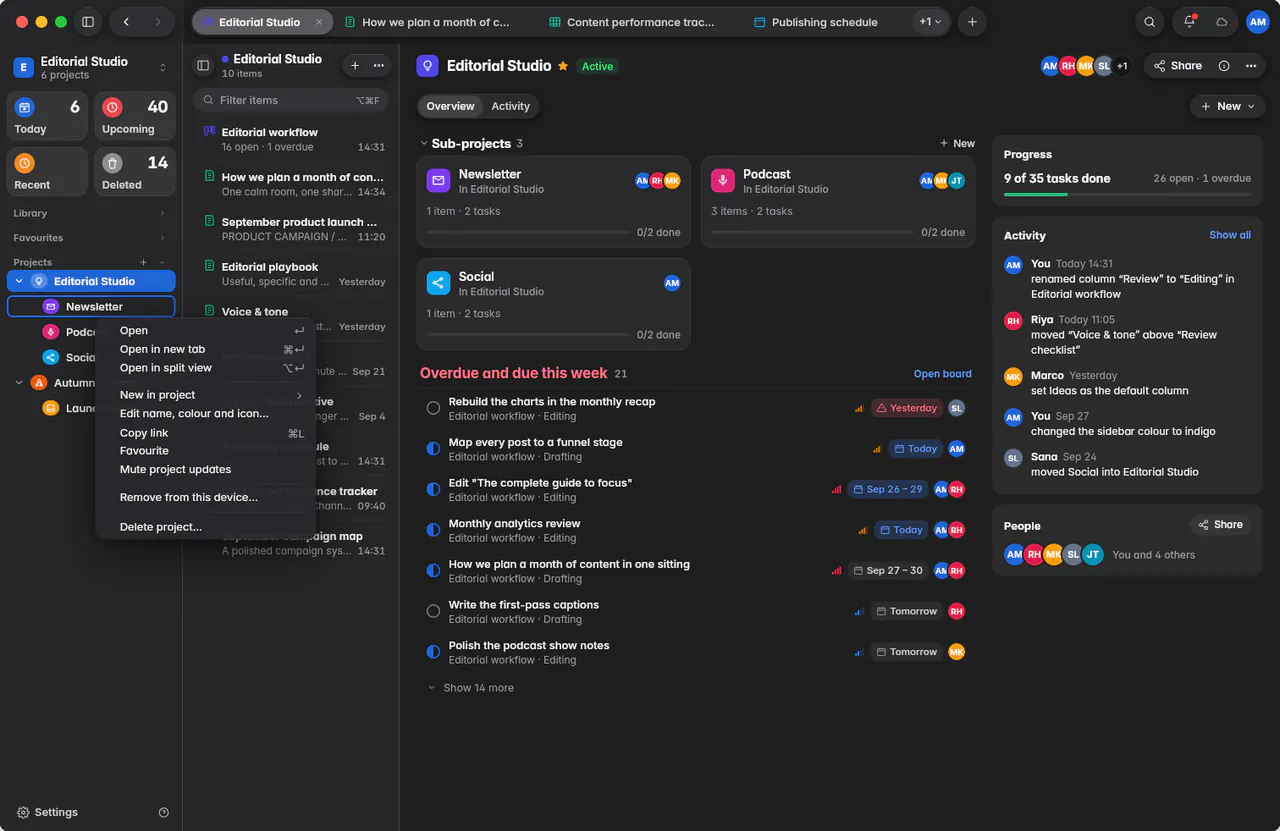Open Editorial workflow list item
Screen dimensions: 1280x831
point(290,139)
